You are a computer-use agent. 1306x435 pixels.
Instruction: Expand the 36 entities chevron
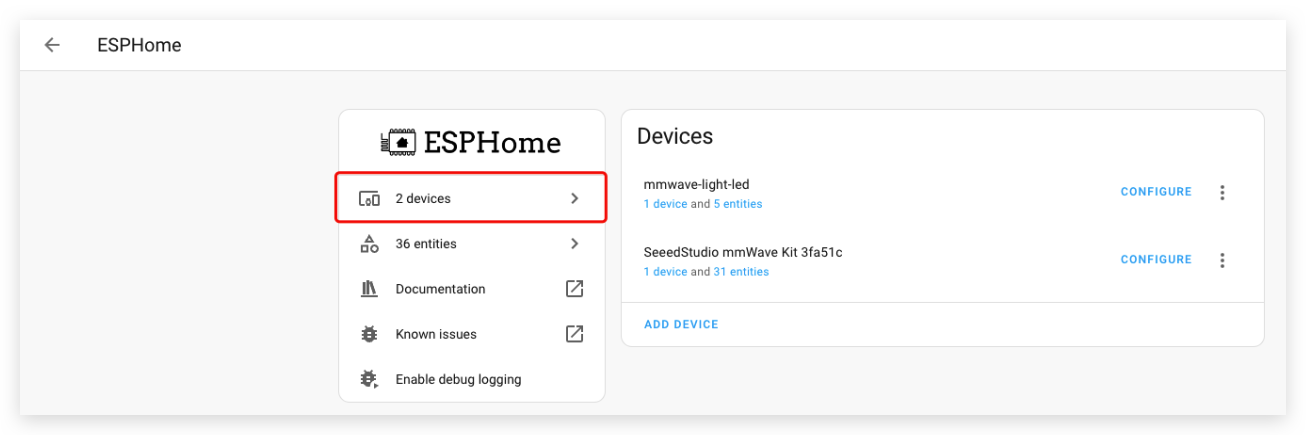tap(574, 244)
